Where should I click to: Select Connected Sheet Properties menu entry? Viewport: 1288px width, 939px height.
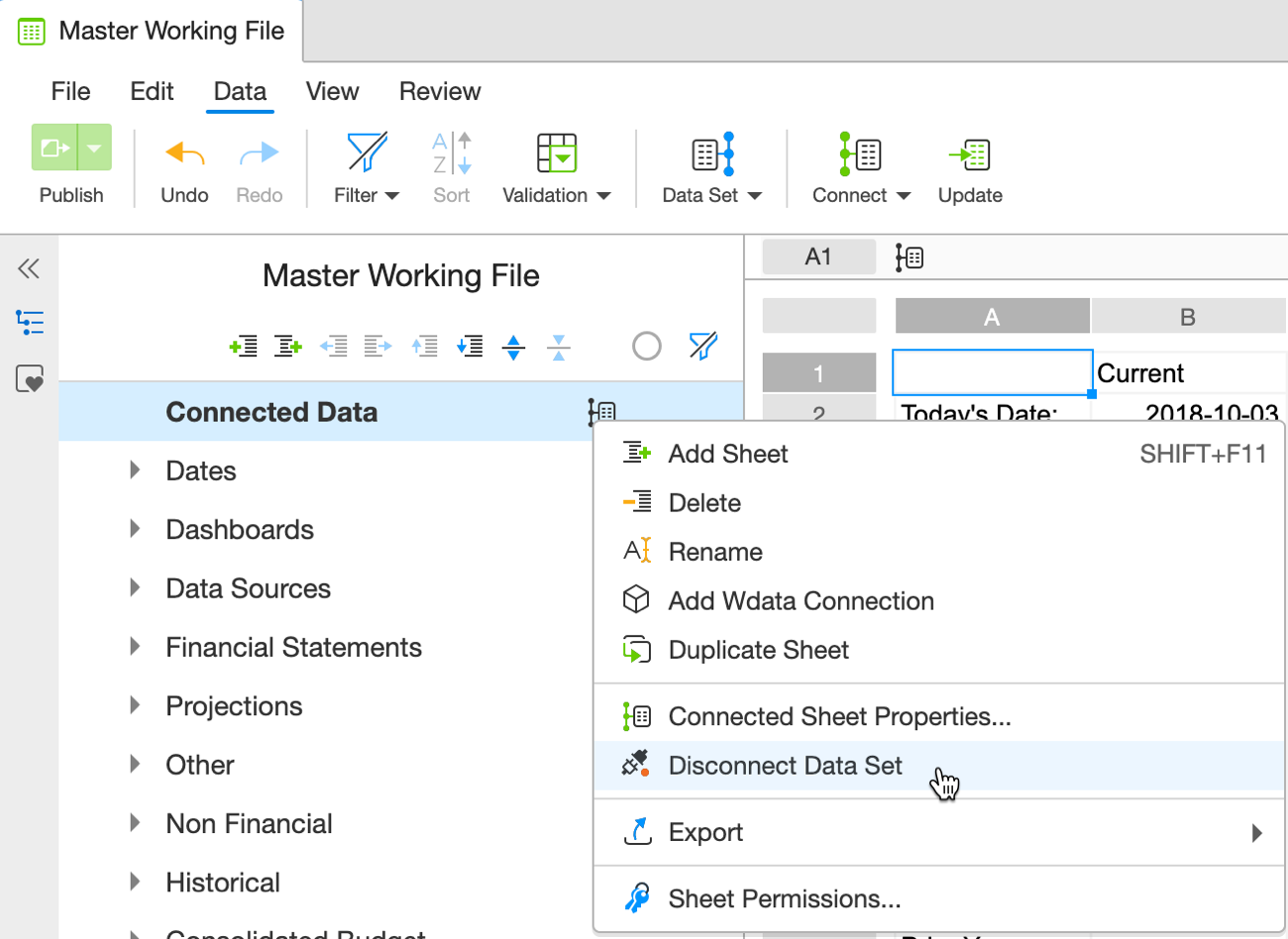pos(839,716)
